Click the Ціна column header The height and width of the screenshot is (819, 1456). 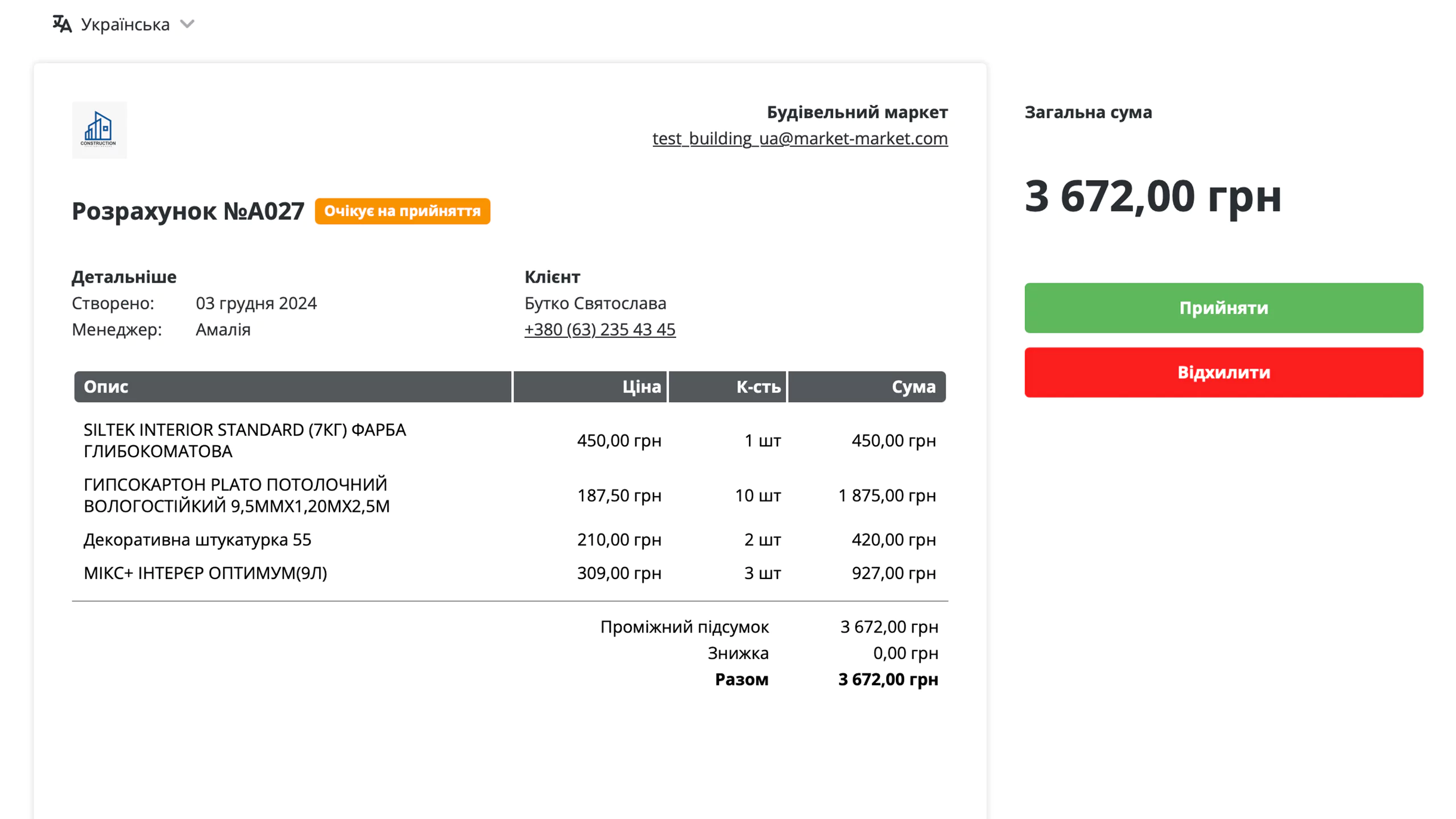tap(590, 387)
